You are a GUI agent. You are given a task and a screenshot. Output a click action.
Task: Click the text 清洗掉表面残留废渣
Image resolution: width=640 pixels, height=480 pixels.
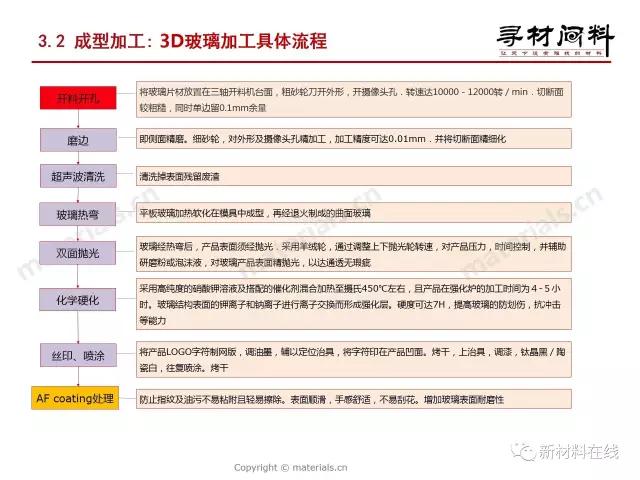click(x=180, y=176)
